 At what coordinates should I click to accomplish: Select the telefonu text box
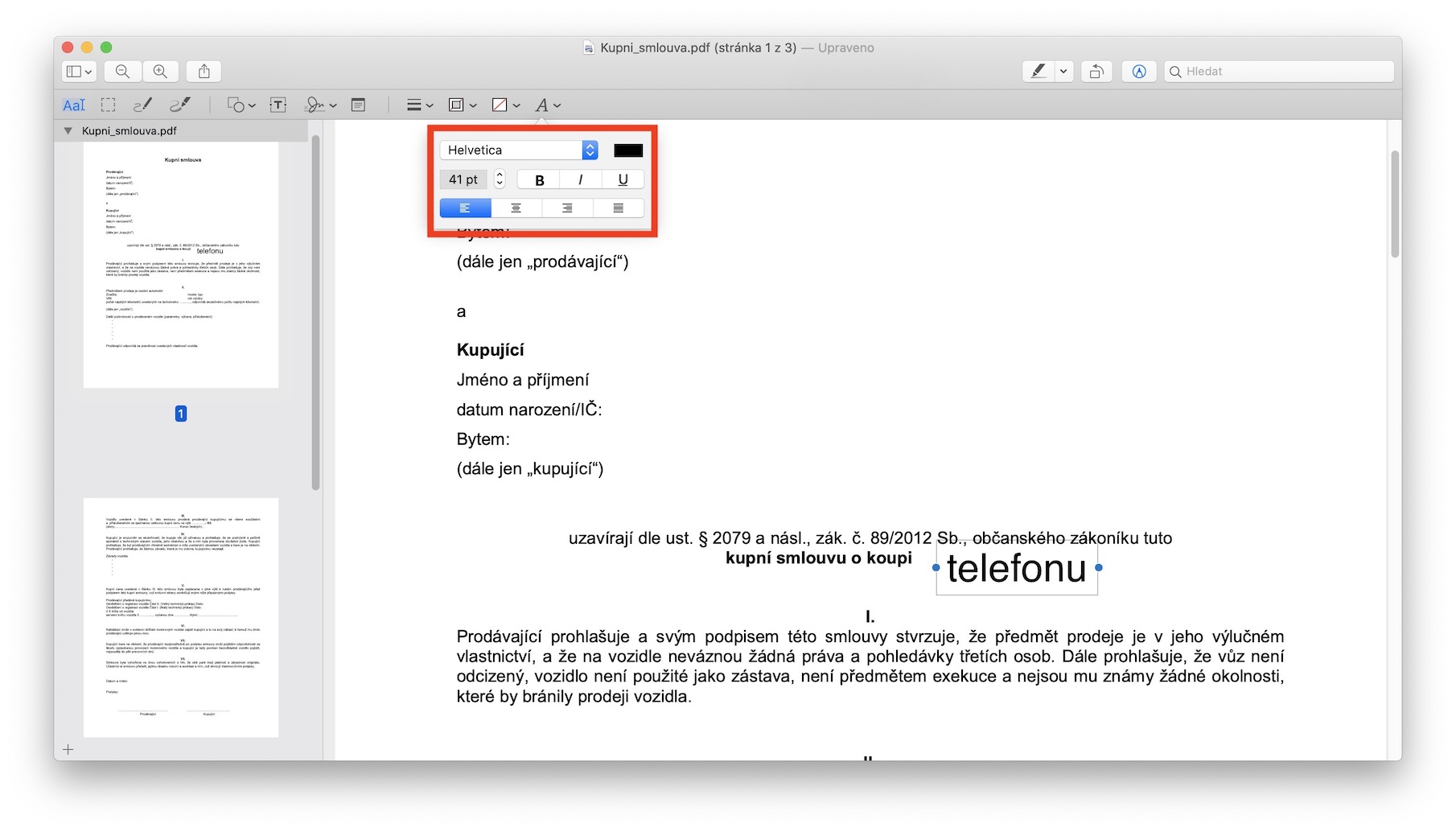1017,569
